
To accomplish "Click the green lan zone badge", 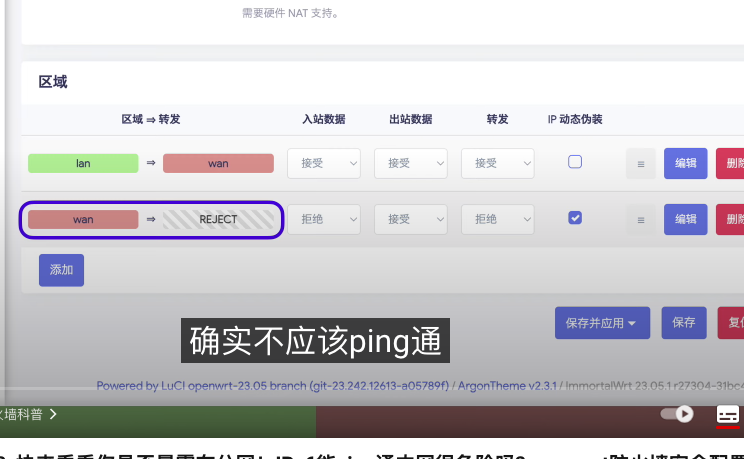I will pos(83,163).
